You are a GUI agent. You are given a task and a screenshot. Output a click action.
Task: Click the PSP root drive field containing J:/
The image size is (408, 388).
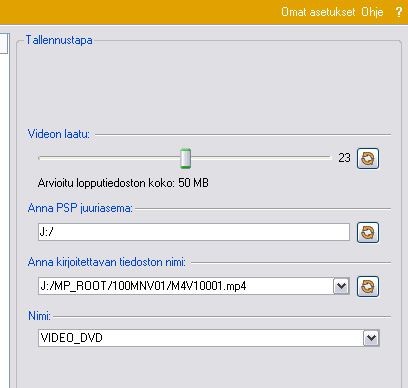click(194, 232)
